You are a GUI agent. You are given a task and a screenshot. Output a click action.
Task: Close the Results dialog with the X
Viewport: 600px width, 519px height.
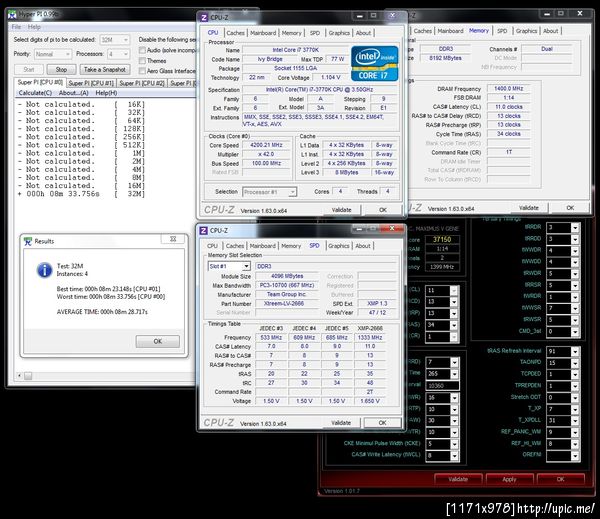pos(173,239)
